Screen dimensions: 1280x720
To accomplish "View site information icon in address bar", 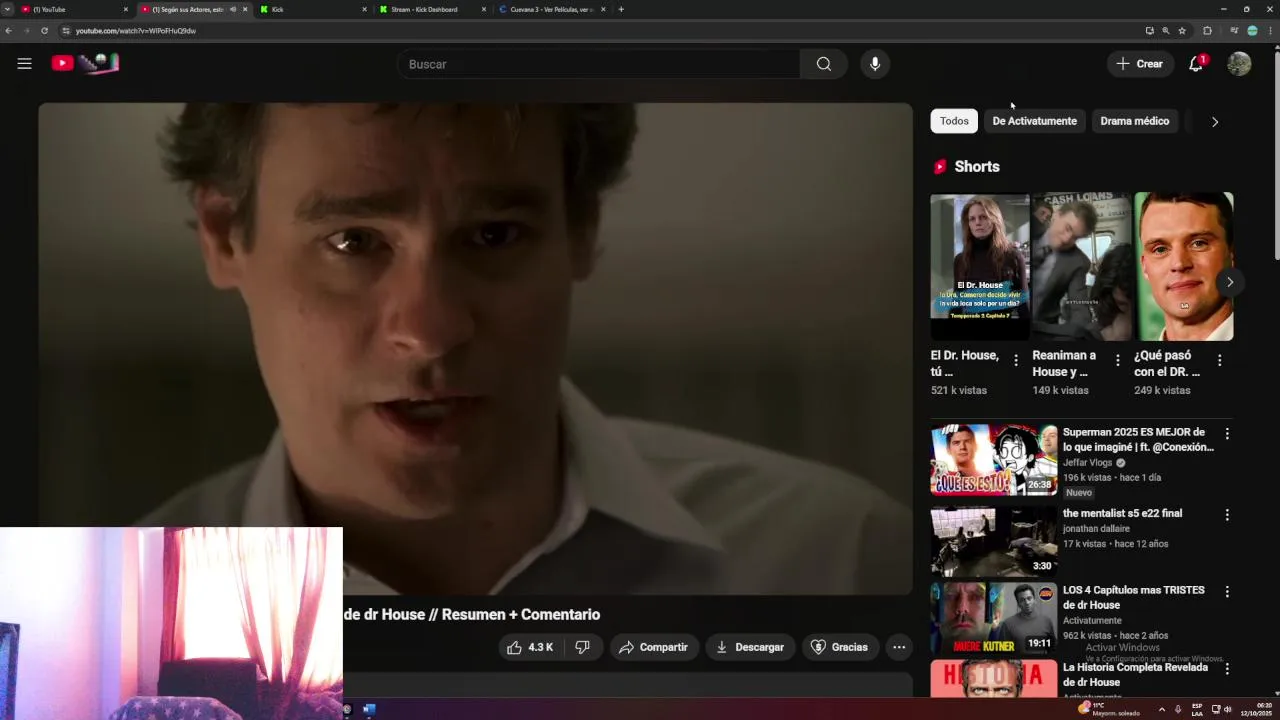I will [67, 31].
